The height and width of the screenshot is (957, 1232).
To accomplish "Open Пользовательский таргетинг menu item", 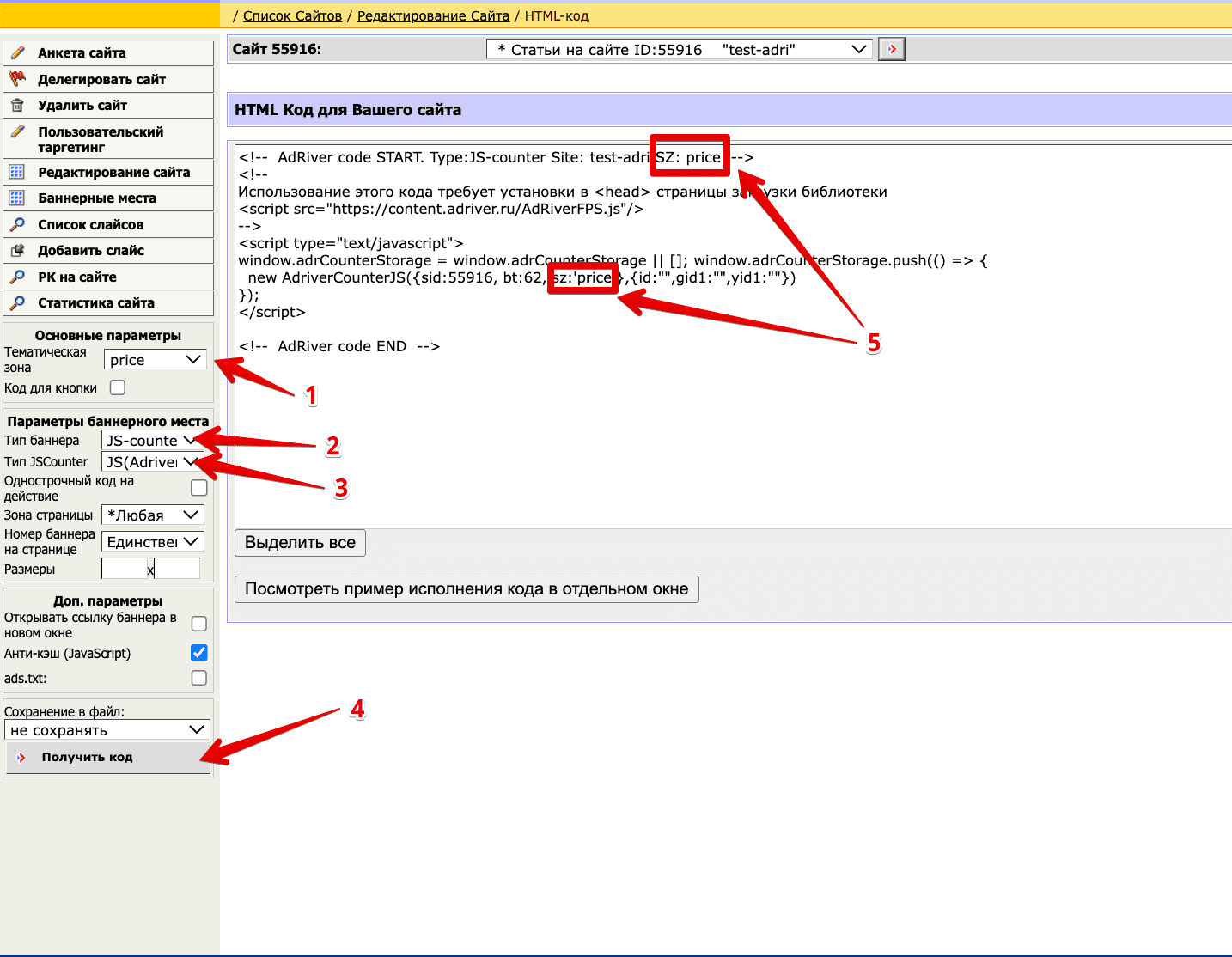I will (108, 139).
